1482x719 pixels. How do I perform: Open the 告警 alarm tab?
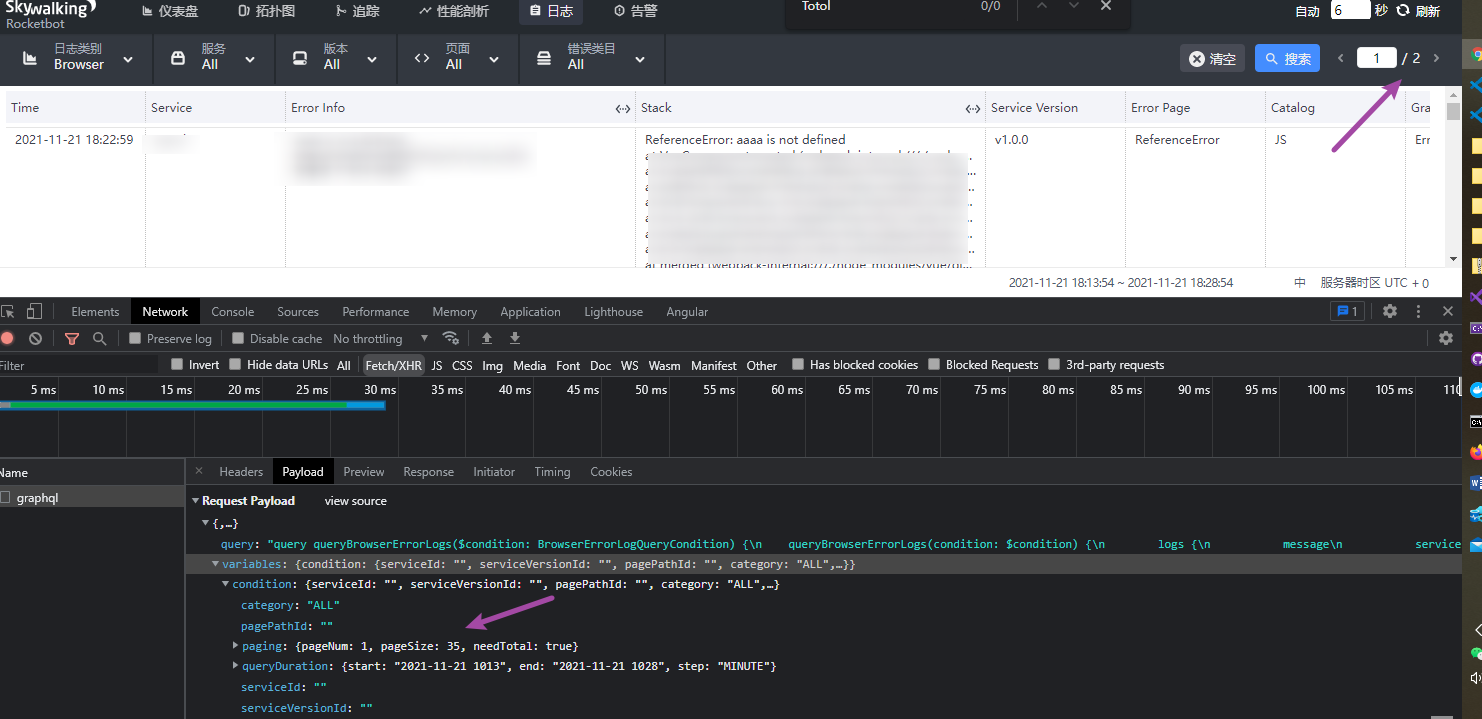pos(634,11)
